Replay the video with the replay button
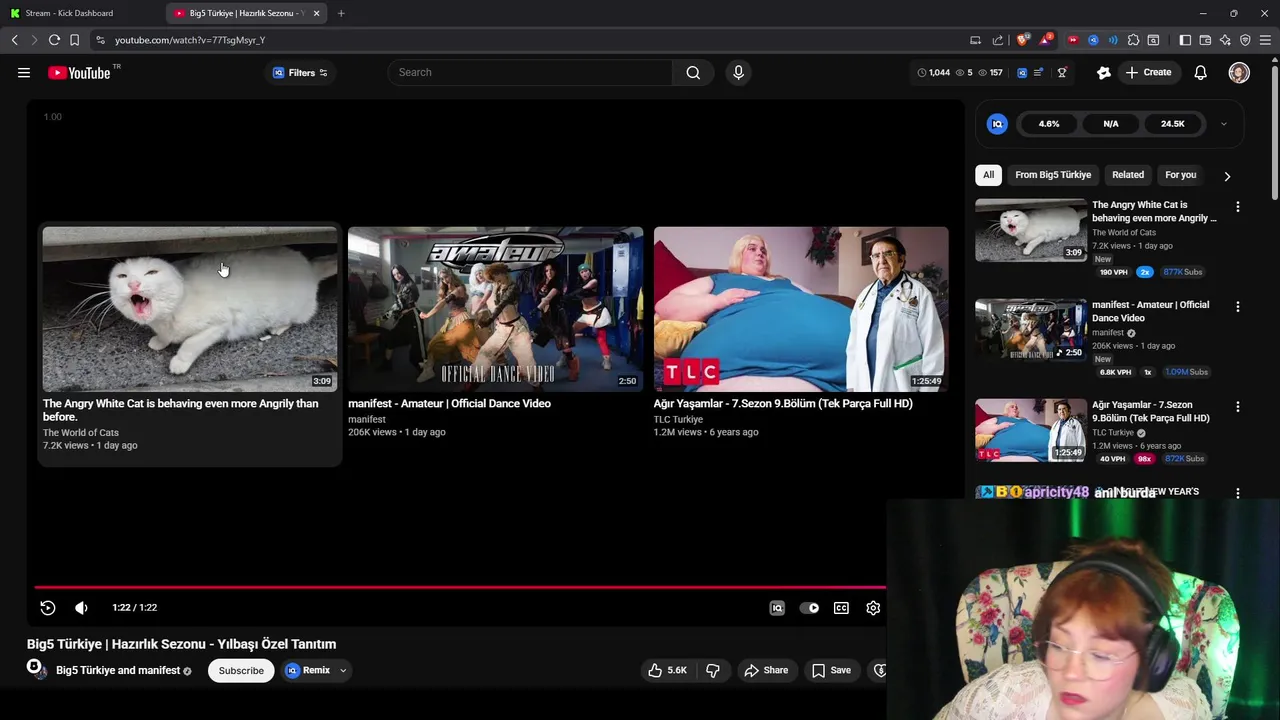 coord(47,607)
